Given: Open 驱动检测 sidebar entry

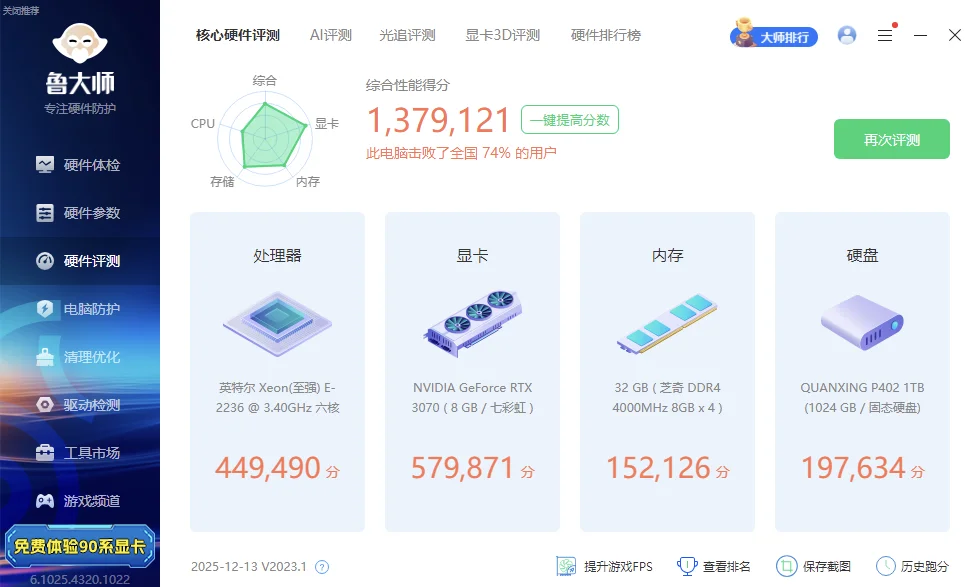Looking at the screenshot, I should (80, 405).
